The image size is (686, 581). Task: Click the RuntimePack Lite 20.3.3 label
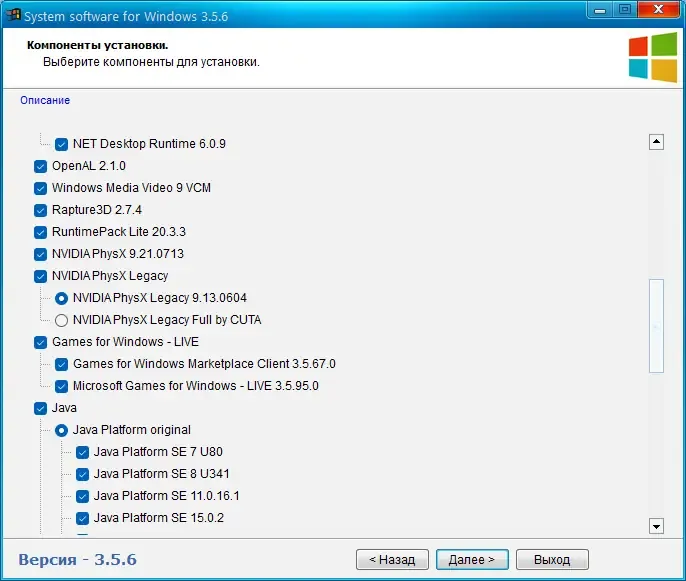pyautogui.click(x=119, y=232)
